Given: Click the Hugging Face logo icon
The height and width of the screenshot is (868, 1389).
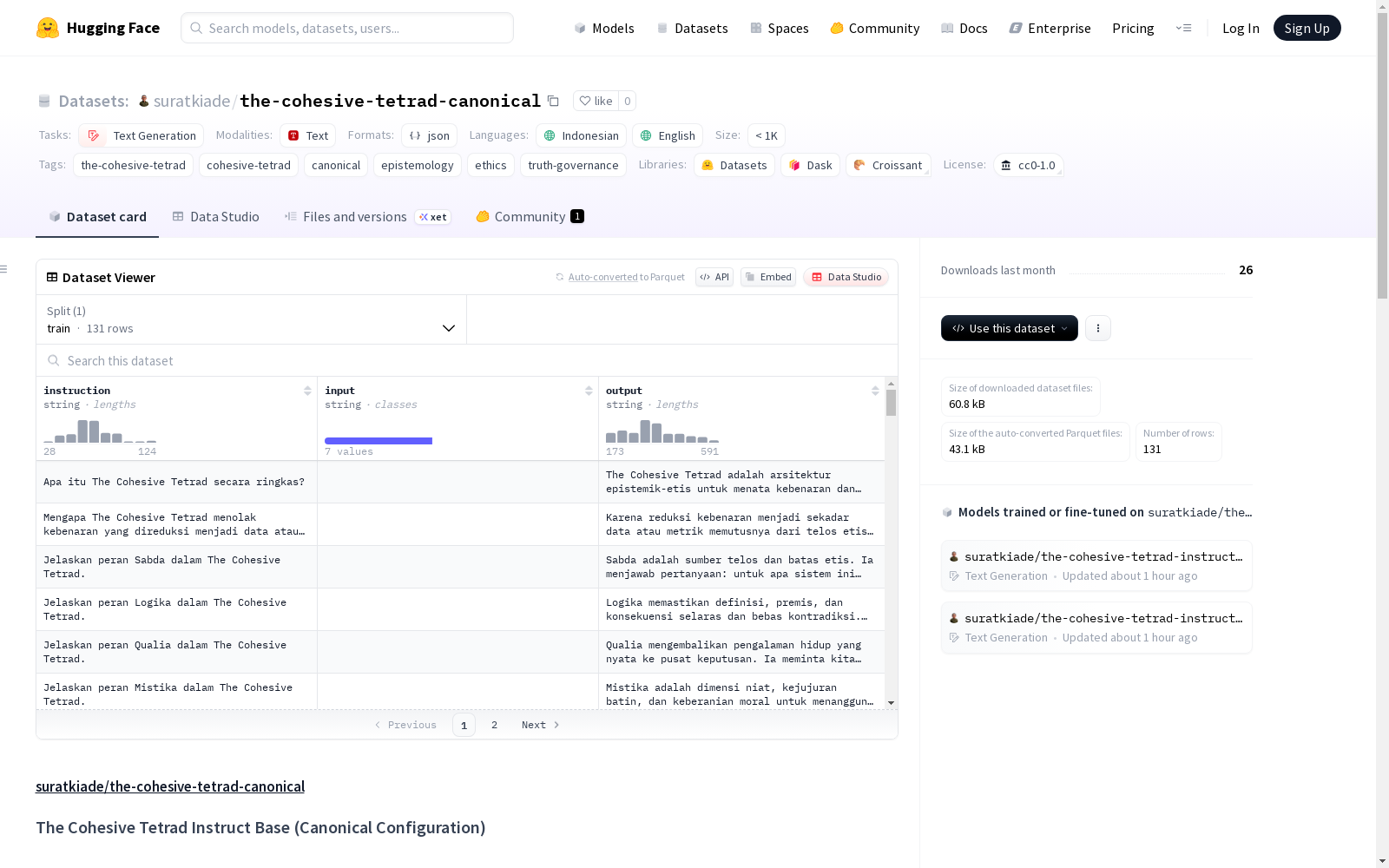Looking at the screenshot, I should click(x=48, y=28).
